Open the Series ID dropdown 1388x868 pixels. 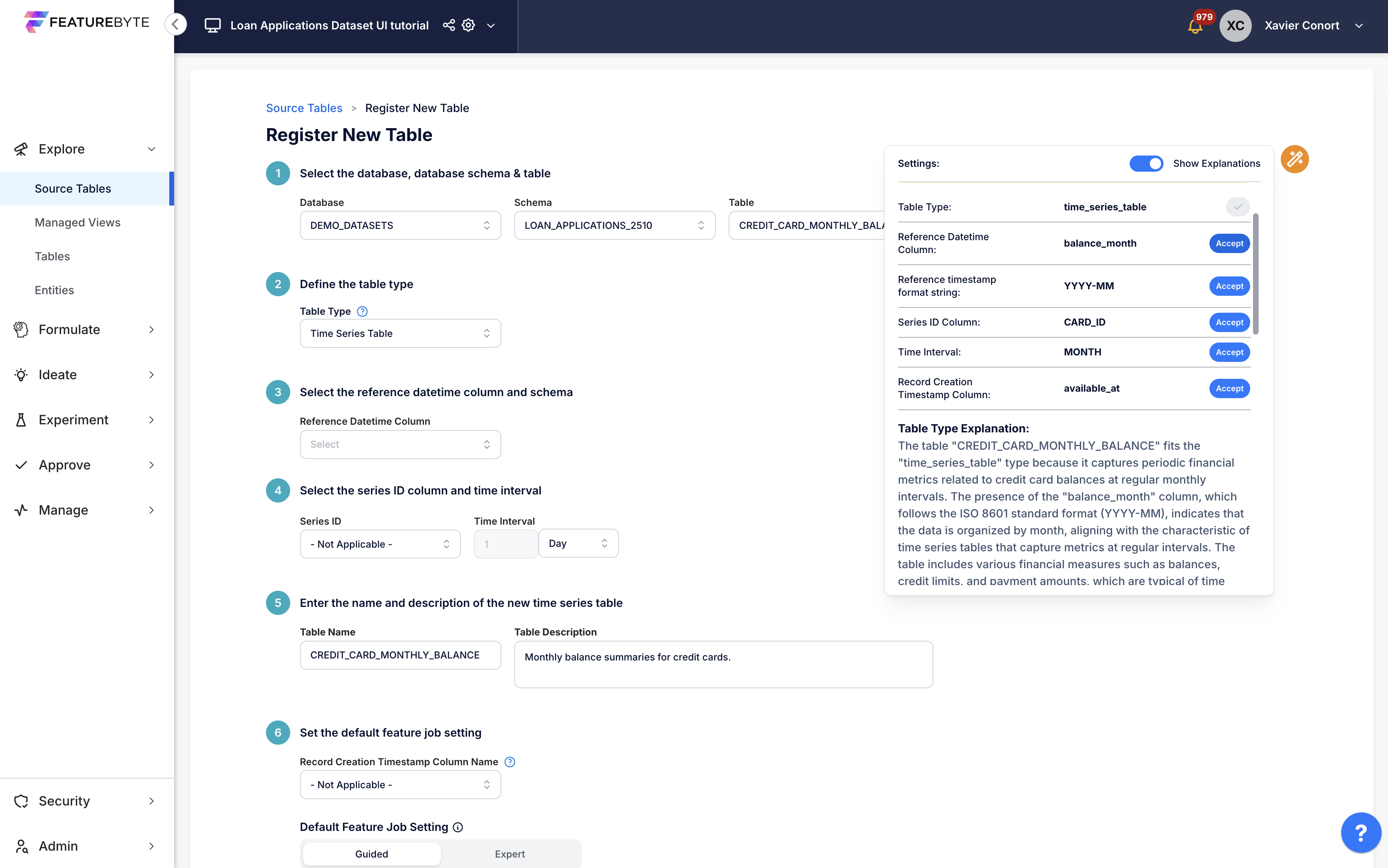(379, 544)
